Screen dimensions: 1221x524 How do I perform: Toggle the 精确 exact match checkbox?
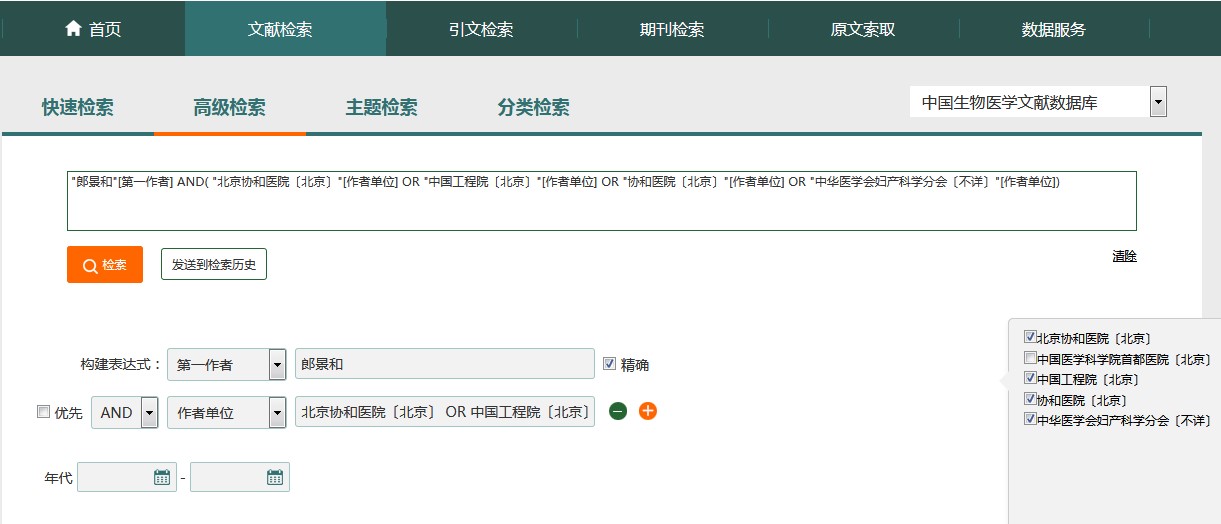[x=610, y=364]
